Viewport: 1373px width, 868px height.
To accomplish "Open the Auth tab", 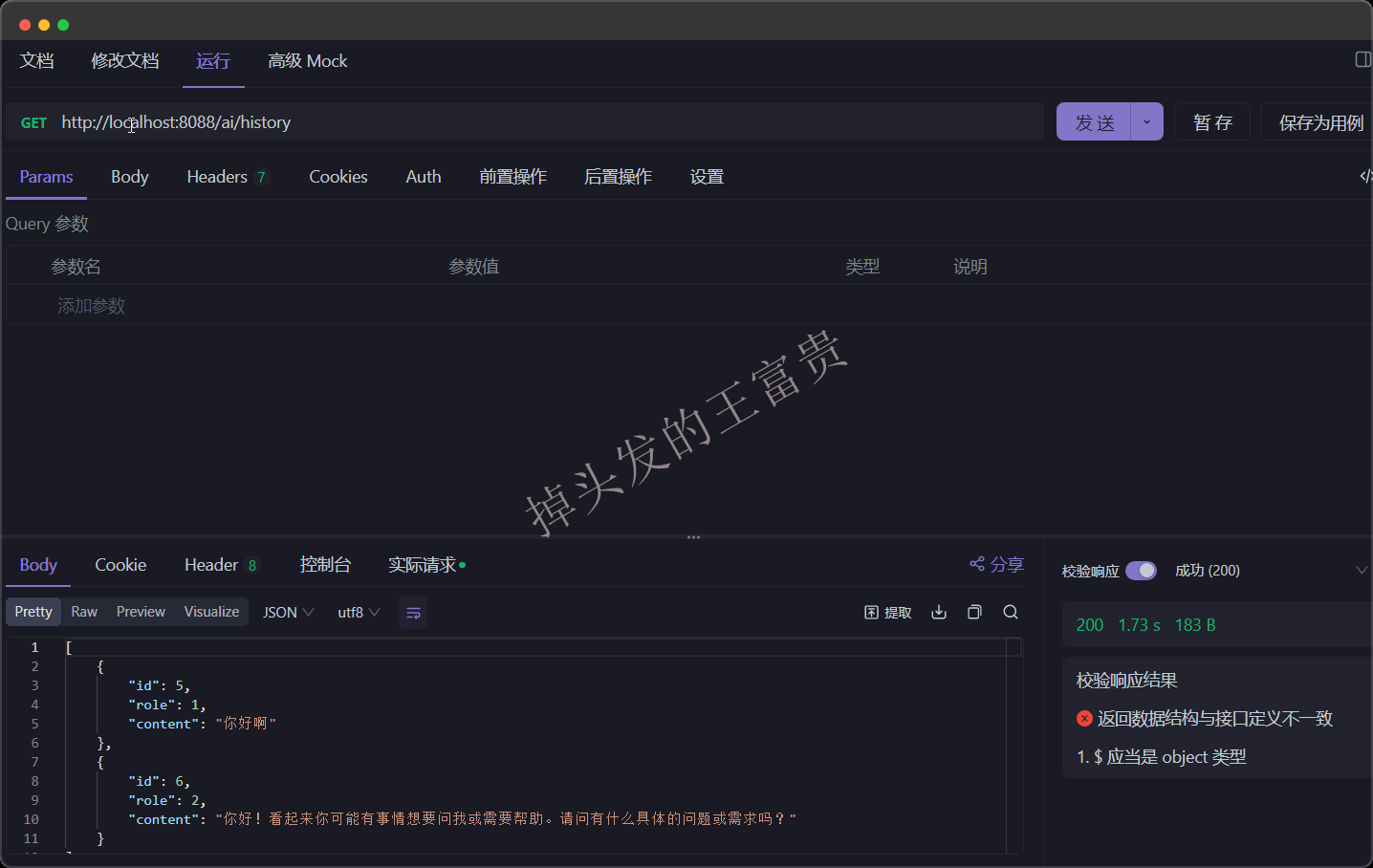I will click(x=424, y=177).
